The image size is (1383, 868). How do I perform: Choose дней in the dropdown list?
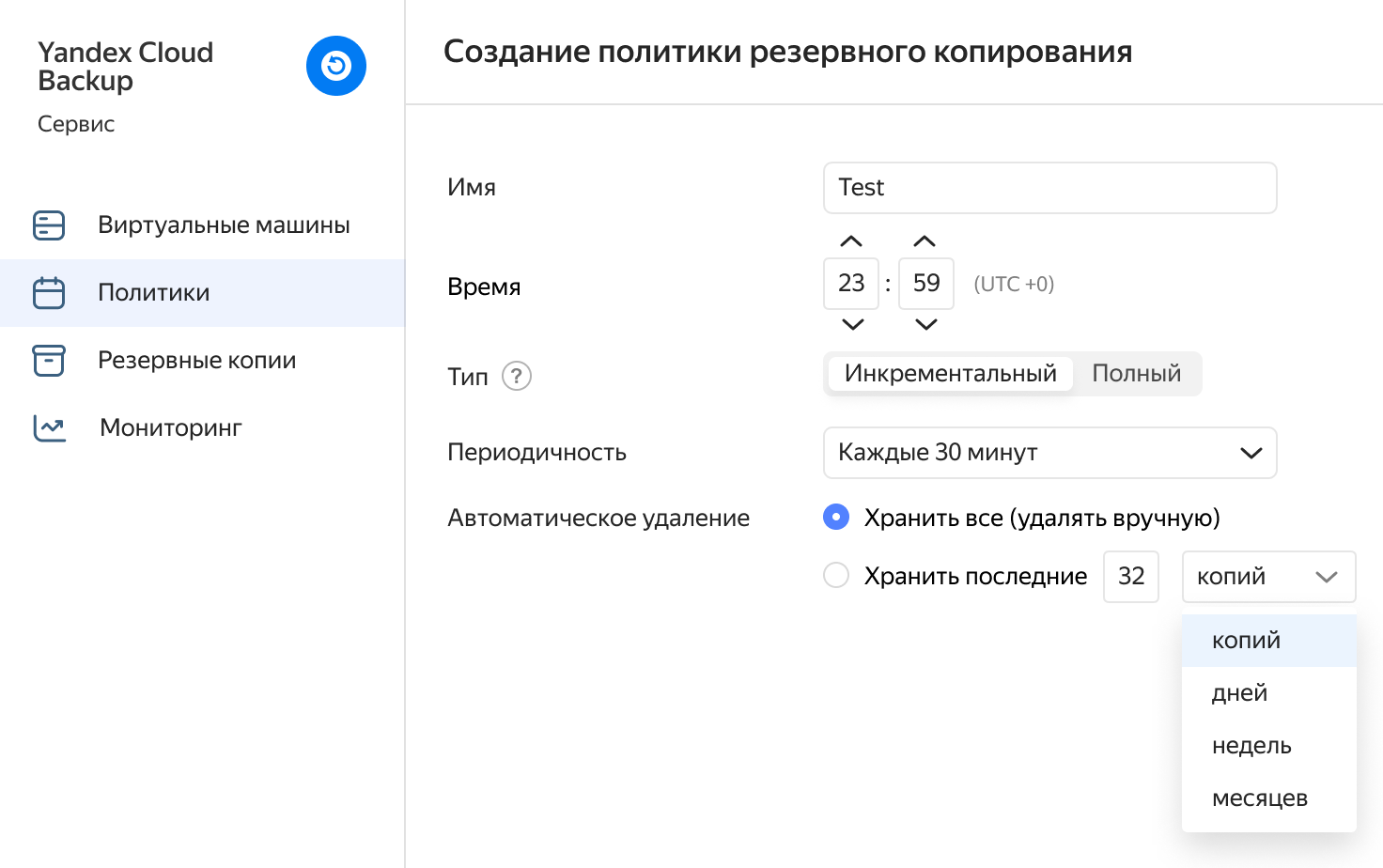click(1269, 693)
